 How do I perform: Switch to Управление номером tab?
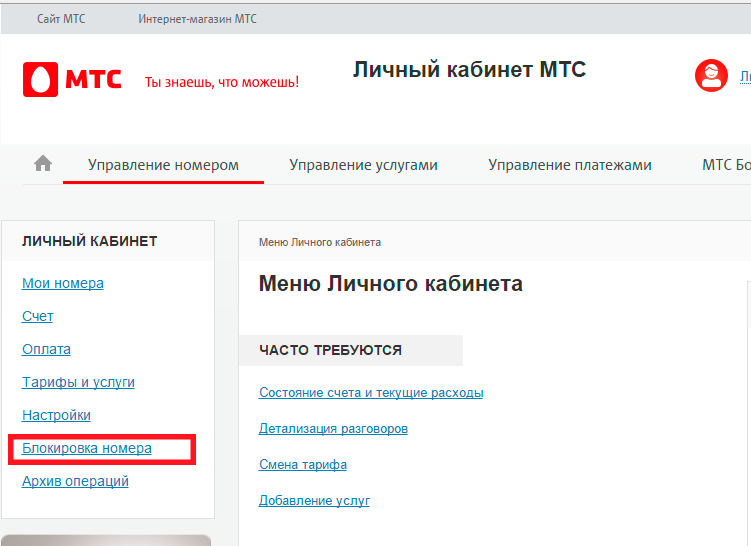(x=163, y=165)
